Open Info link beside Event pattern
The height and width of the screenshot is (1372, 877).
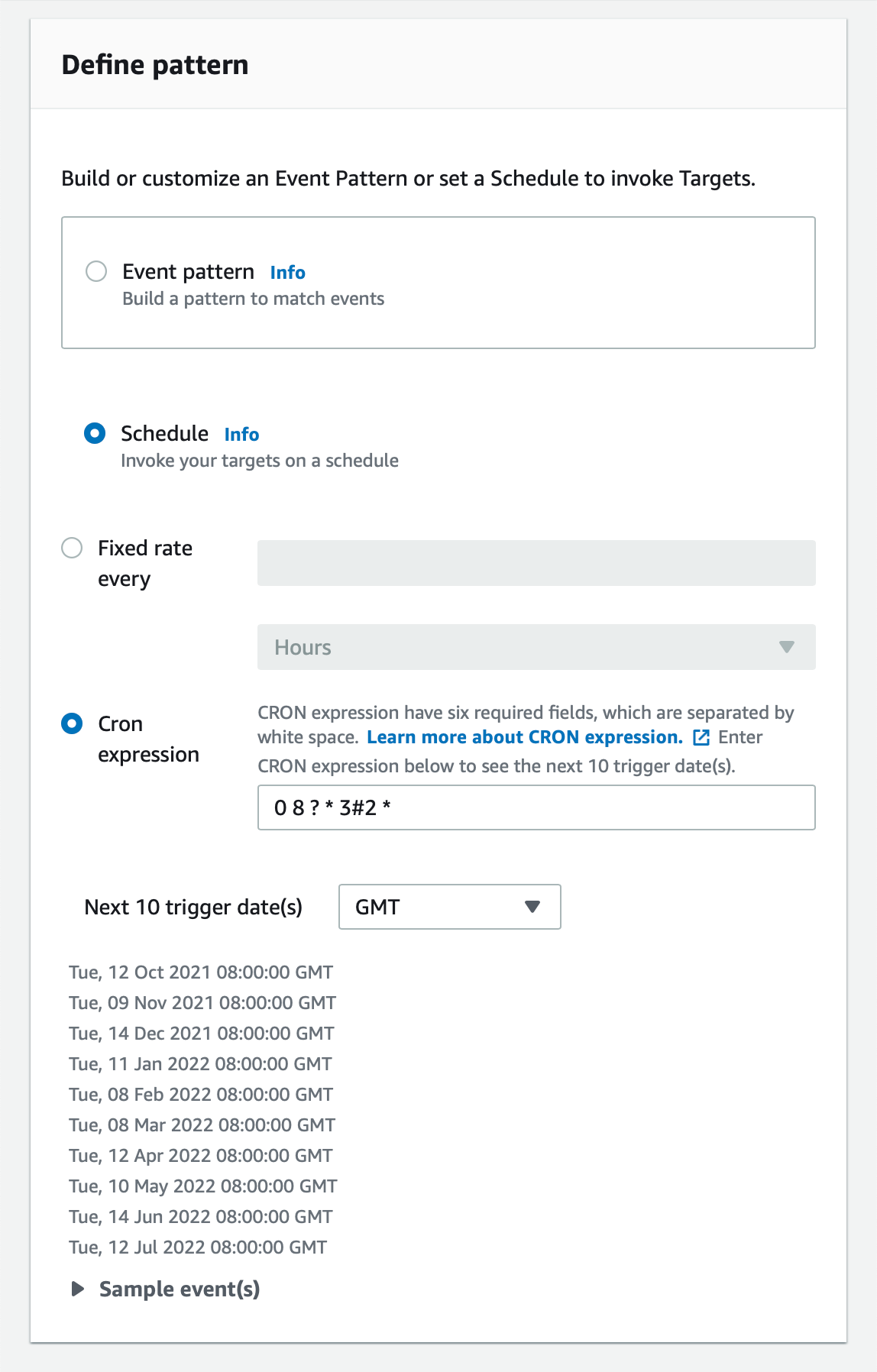288,273
